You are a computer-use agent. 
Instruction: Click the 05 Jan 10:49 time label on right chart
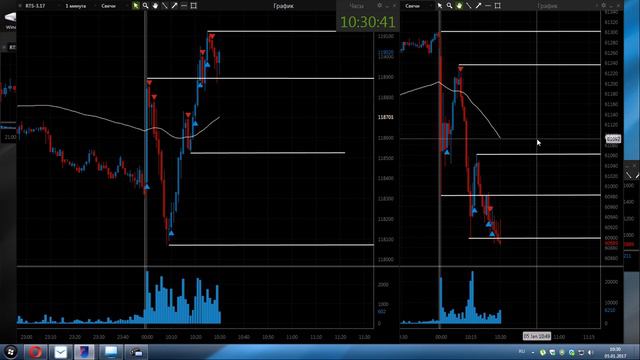tap(537, 336)
